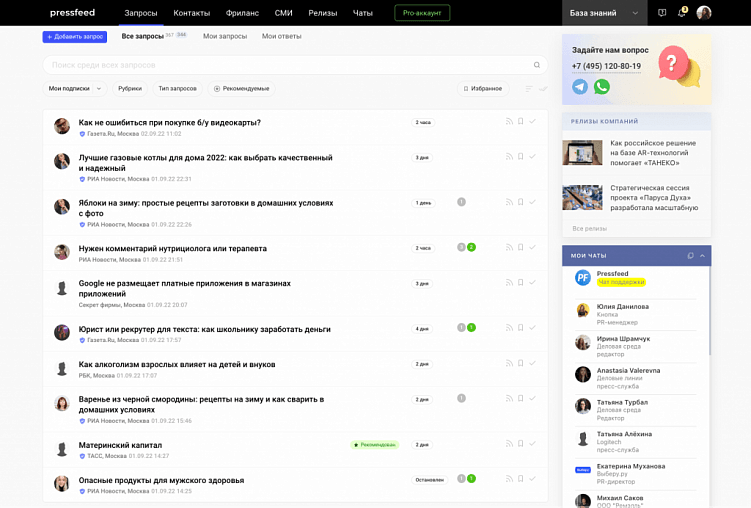Select Все запросы section
Screen dimensions: 751x508
(x=143, y=36)
